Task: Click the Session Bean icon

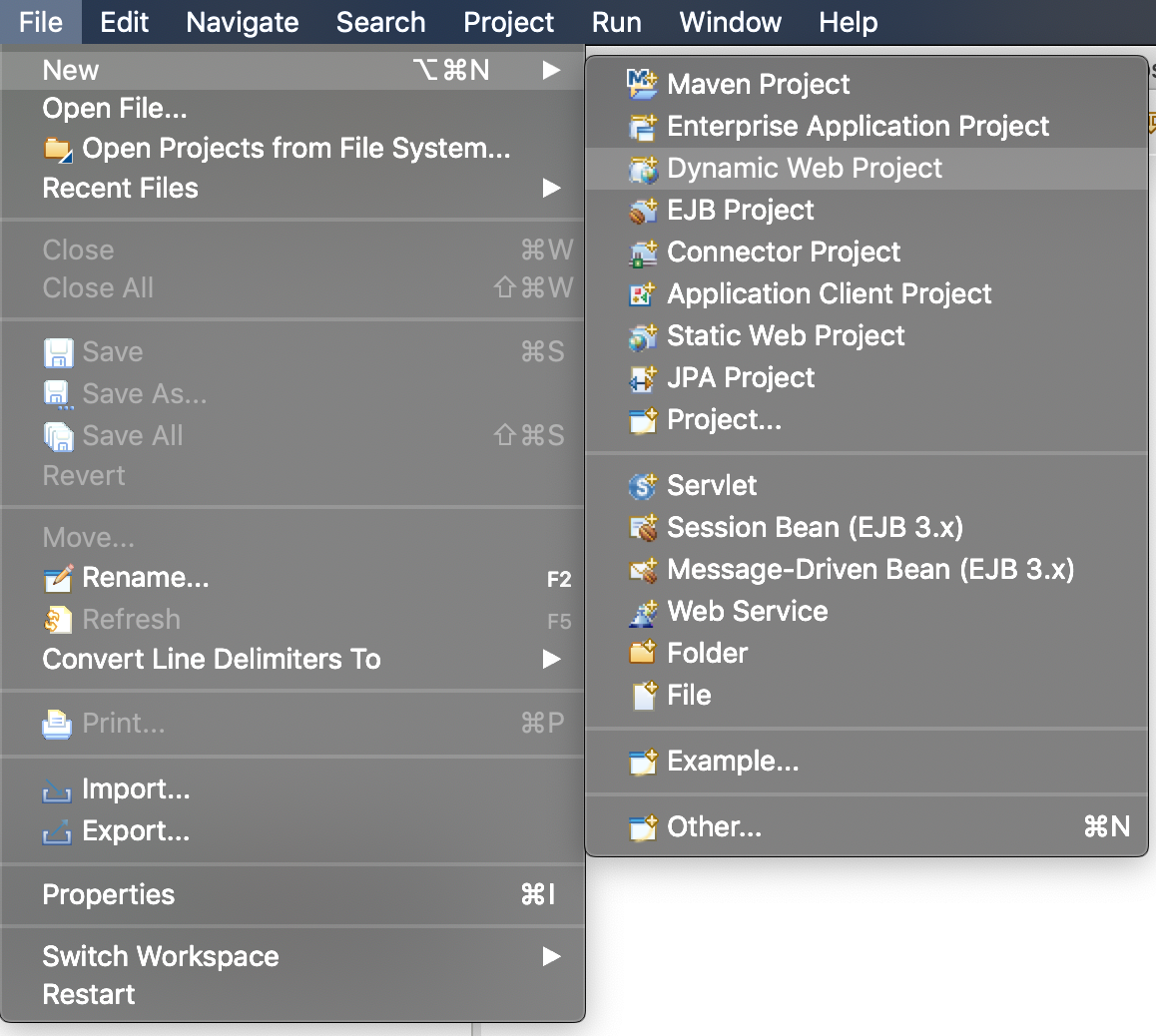Action: click(642, 528)
